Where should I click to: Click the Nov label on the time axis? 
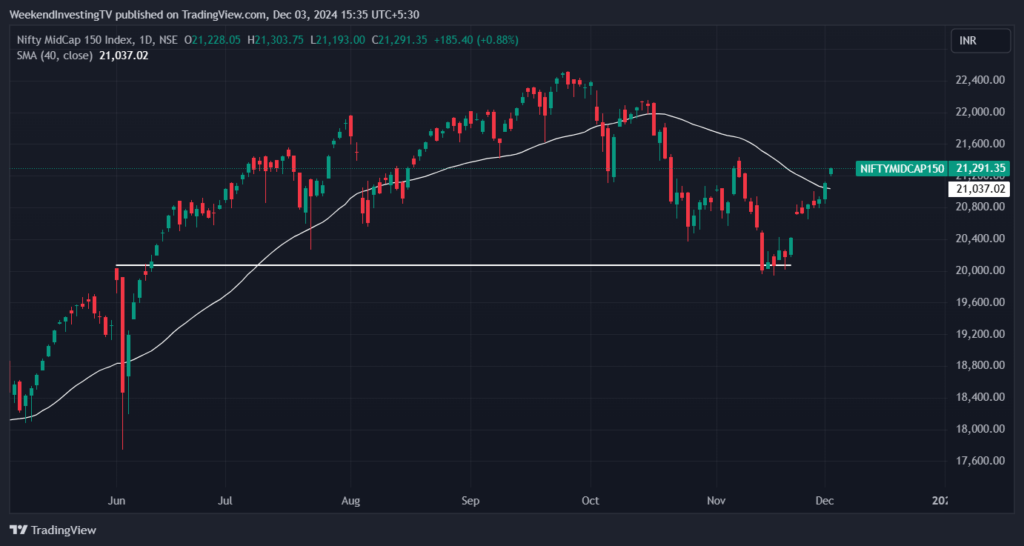click(716, 501)
